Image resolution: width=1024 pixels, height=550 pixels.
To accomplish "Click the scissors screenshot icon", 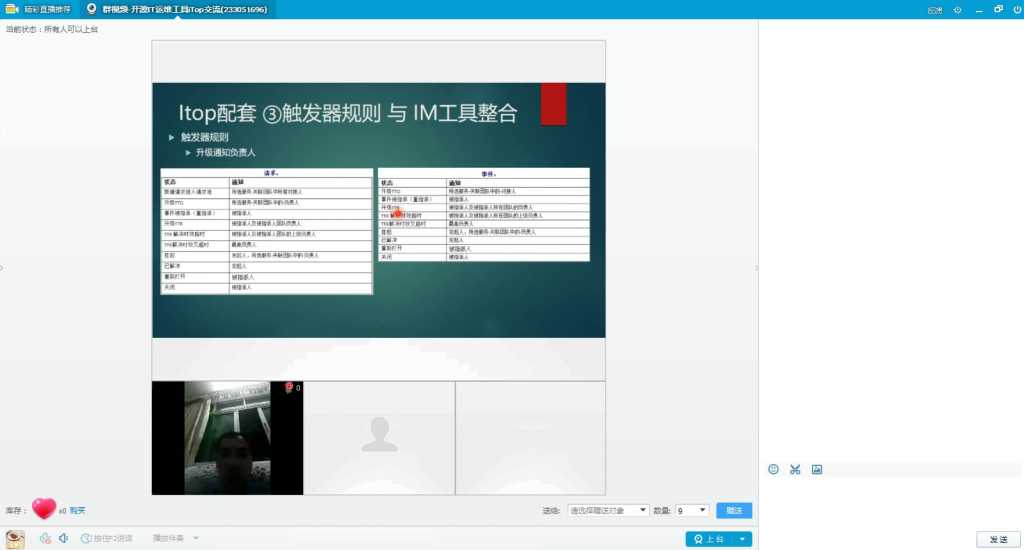I will coord(795,469).
